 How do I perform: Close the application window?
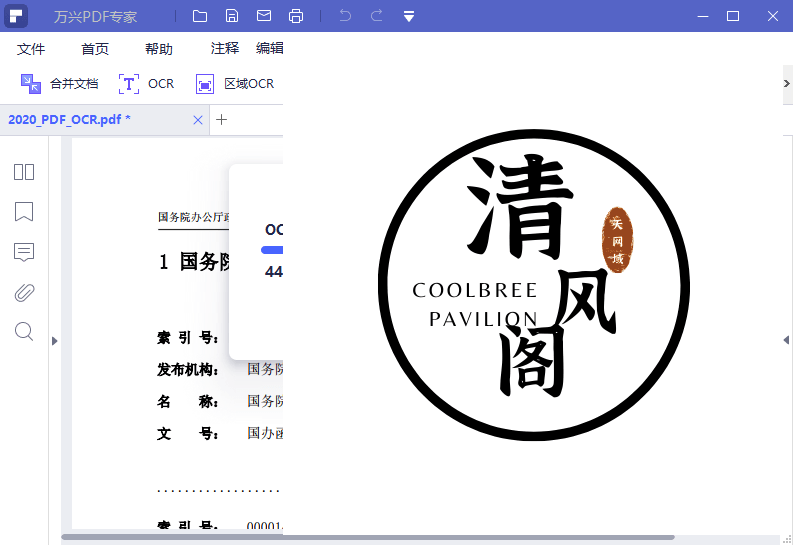point(772,16)
